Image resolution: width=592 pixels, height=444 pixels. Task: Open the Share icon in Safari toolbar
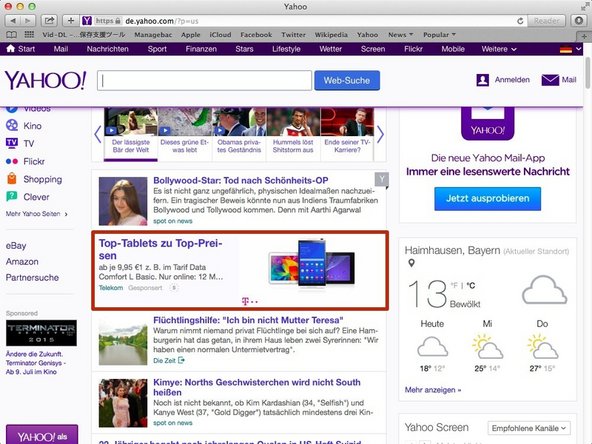pyautogui.click(x=49, y=21)
